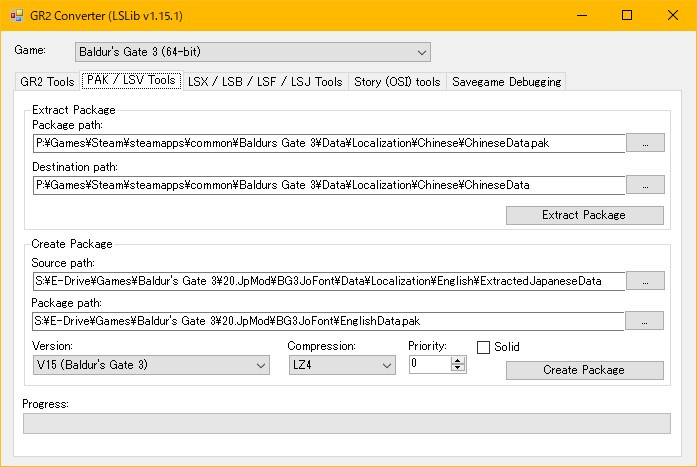Browse for the Create Package Source path

(645, 280)
